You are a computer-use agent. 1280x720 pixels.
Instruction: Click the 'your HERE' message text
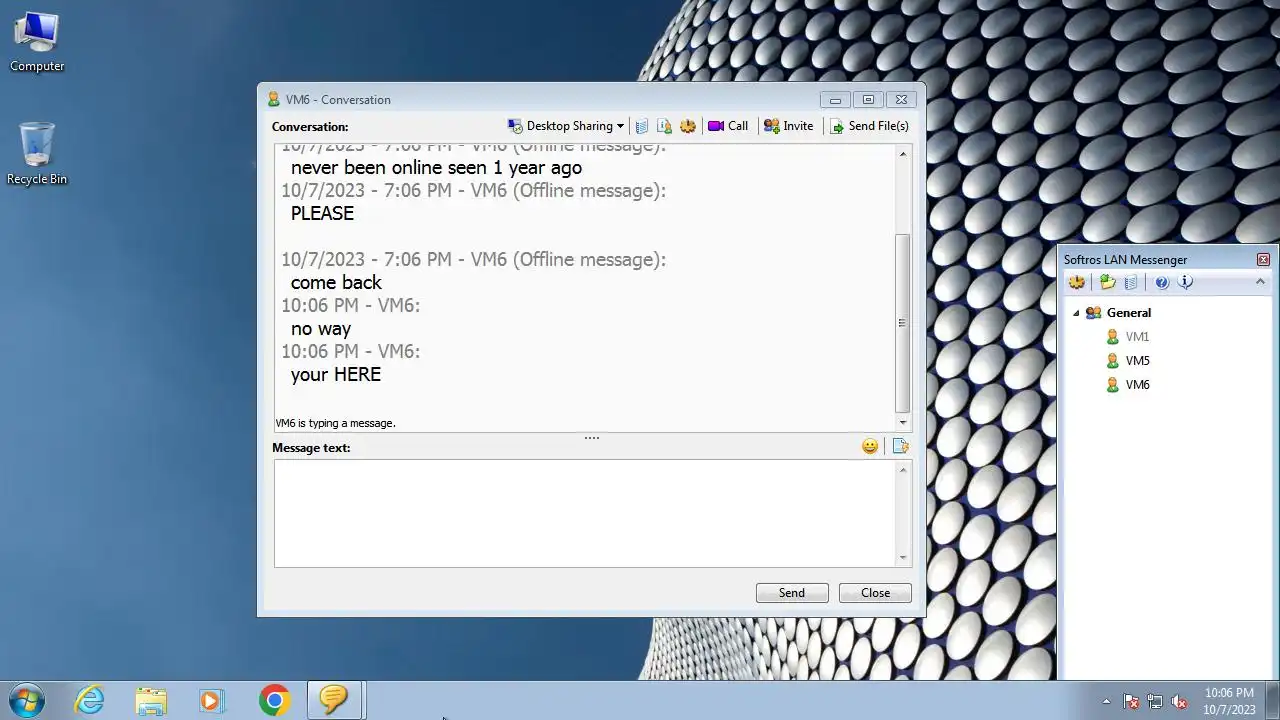pyautogui.click(x=336, y=374)
